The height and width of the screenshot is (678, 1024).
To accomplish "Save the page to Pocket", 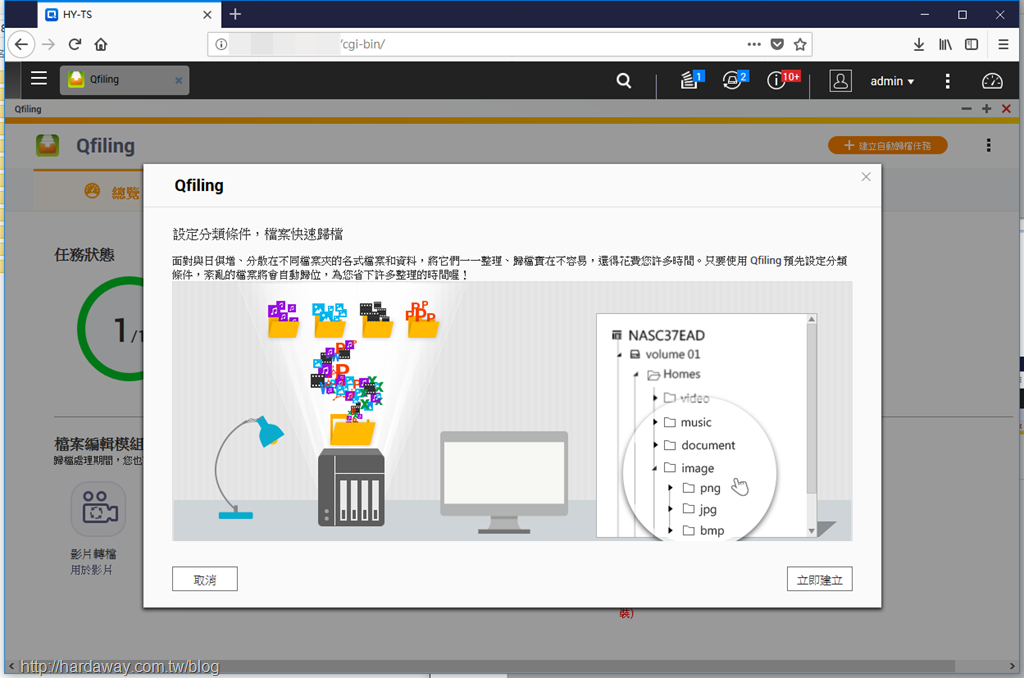I will pos(777,44).
